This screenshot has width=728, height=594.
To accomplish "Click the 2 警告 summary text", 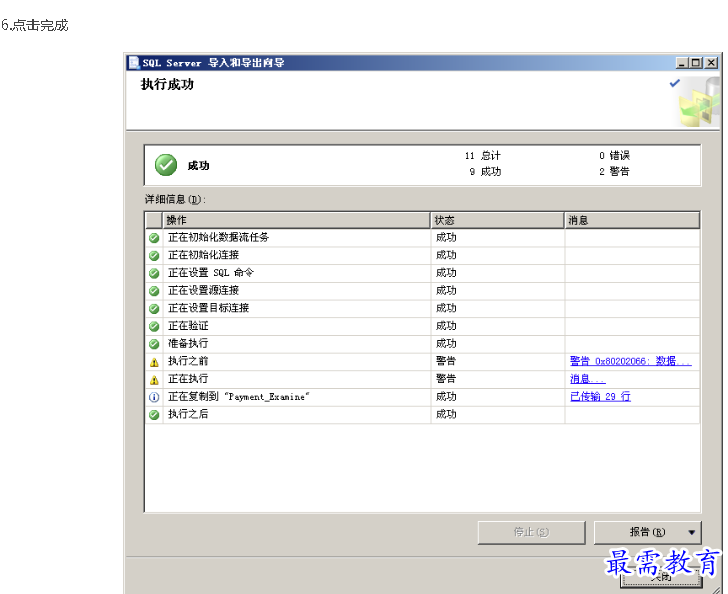I will click(614, 172).
